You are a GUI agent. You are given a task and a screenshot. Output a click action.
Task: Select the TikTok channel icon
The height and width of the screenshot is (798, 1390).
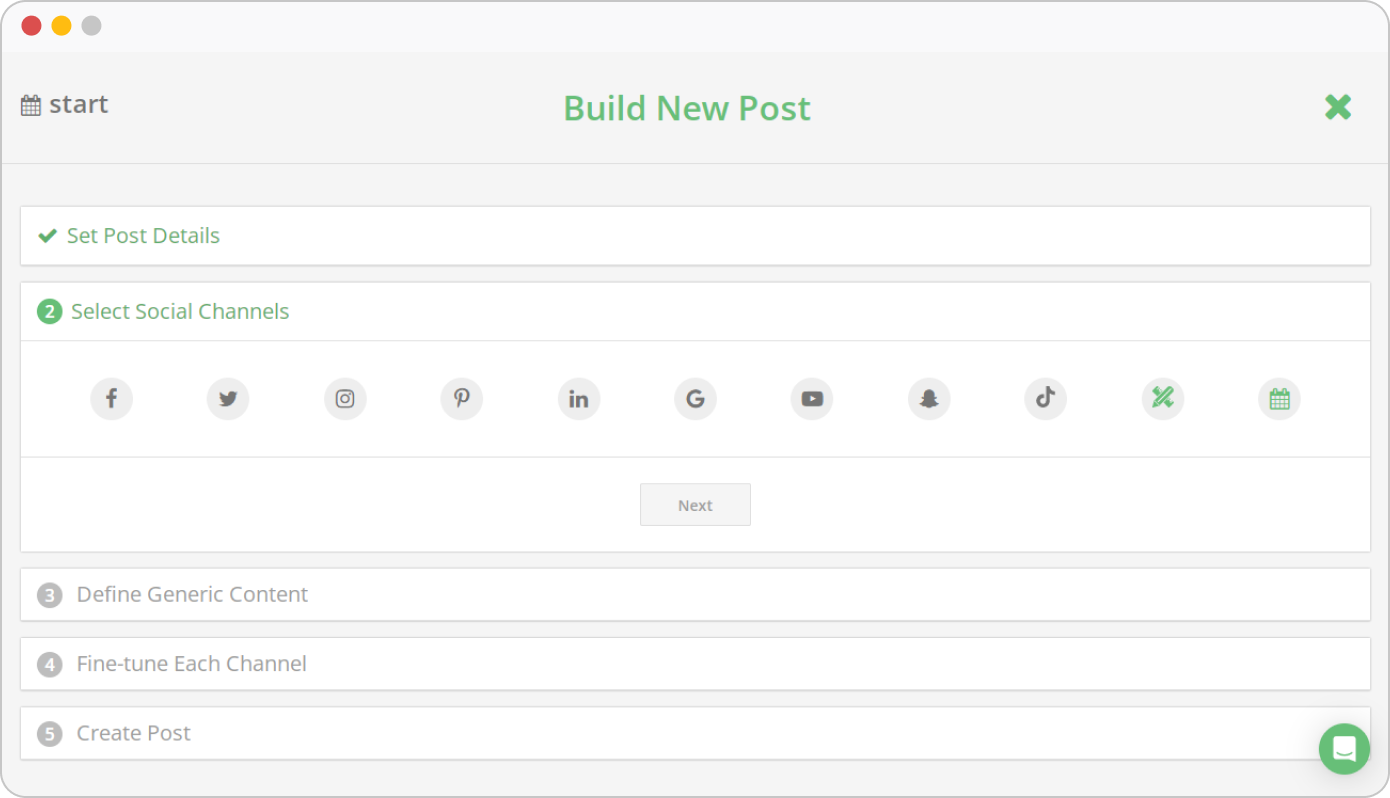pyautogui.click(x=1046, y=399)
